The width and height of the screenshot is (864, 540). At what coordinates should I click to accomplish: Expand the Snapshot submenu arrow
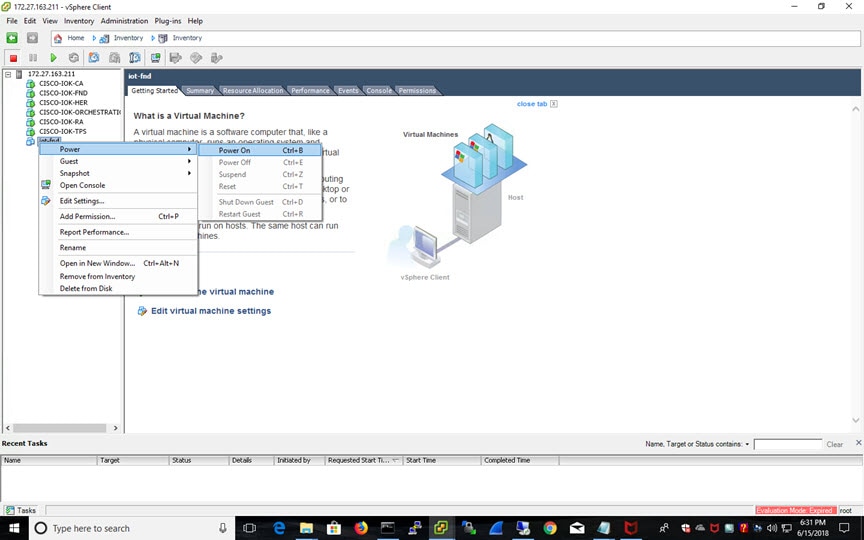189,174
